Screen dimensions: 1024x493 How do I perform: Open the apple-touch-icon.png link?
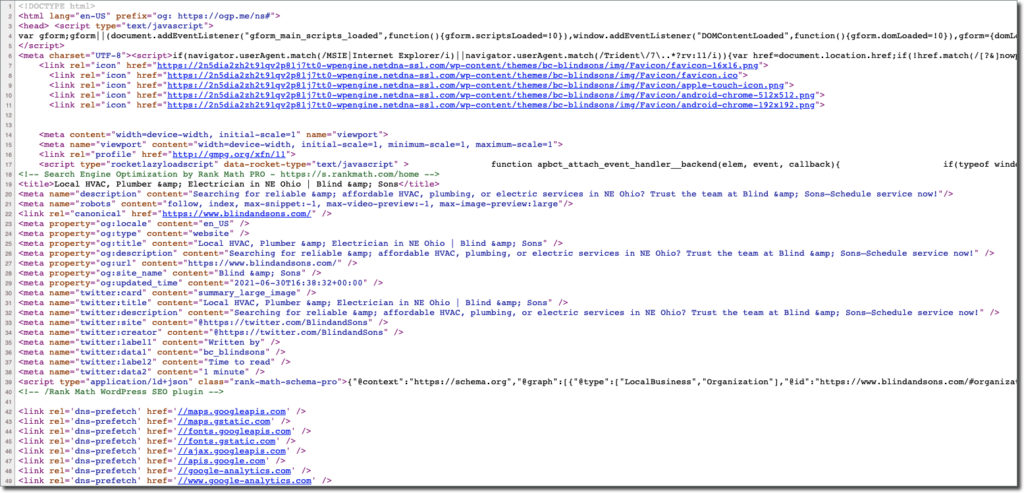[477, 85]
